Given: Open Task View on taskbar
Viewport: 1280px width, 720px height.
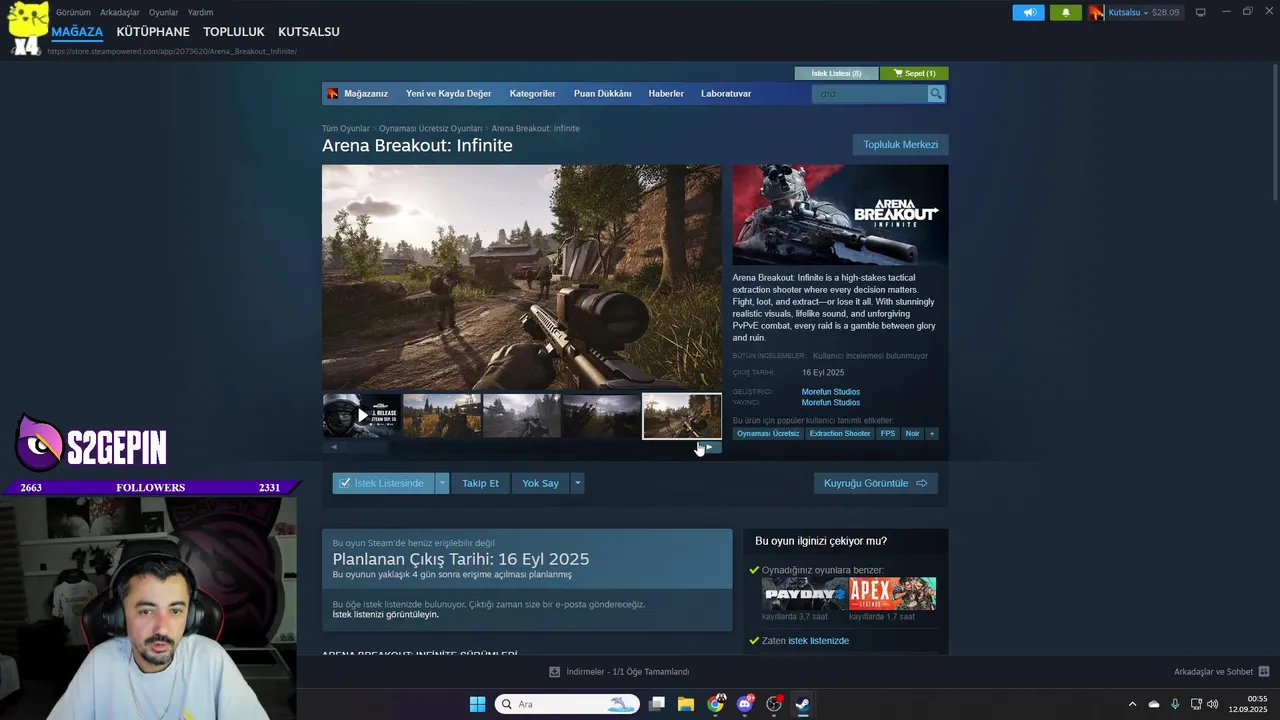Looking at the screenshot, I should (656, 704).
